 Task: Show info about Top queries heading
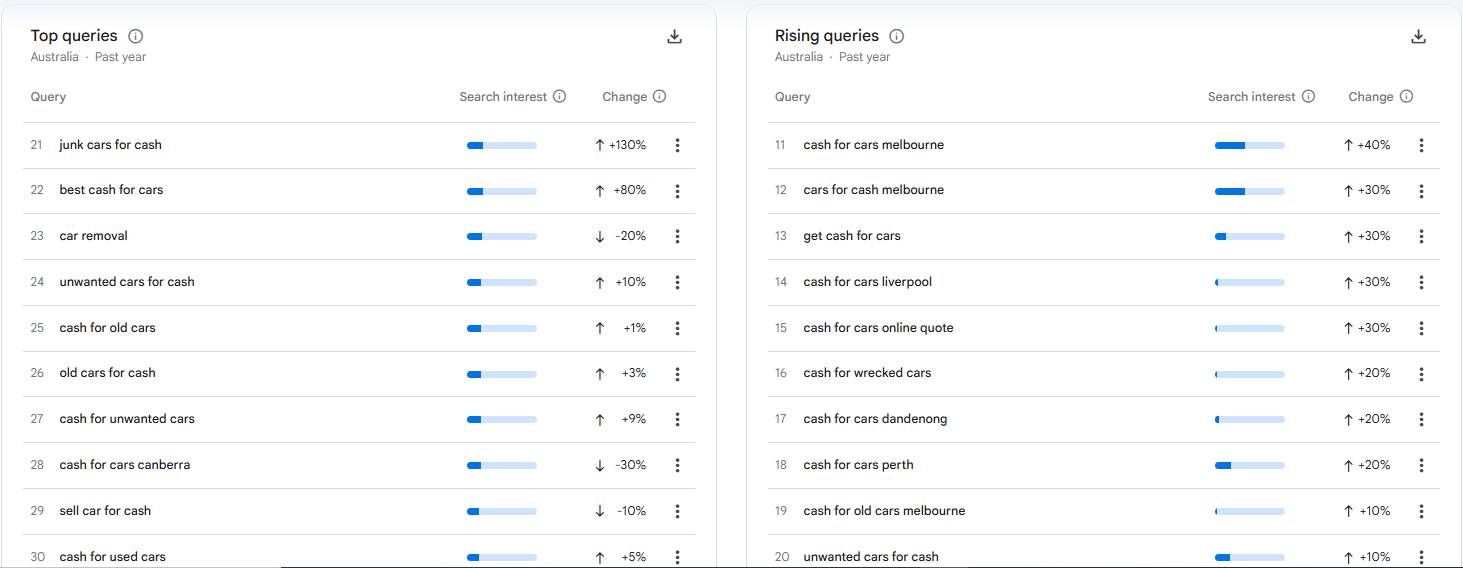(136, 36)
